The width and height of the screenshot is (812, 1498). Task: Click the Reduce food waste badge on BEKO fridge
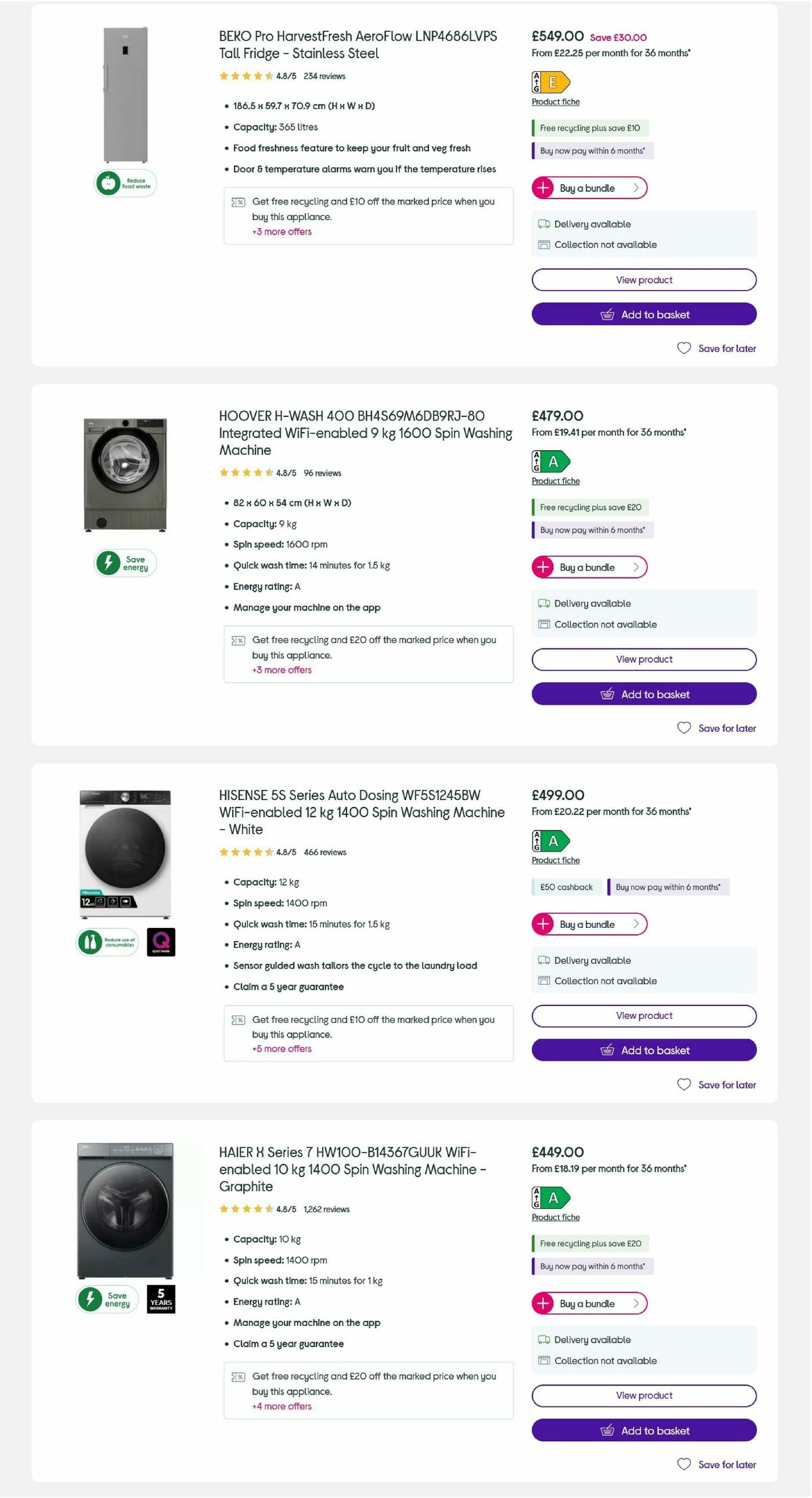pyautogui.click(x=125, y=183)
